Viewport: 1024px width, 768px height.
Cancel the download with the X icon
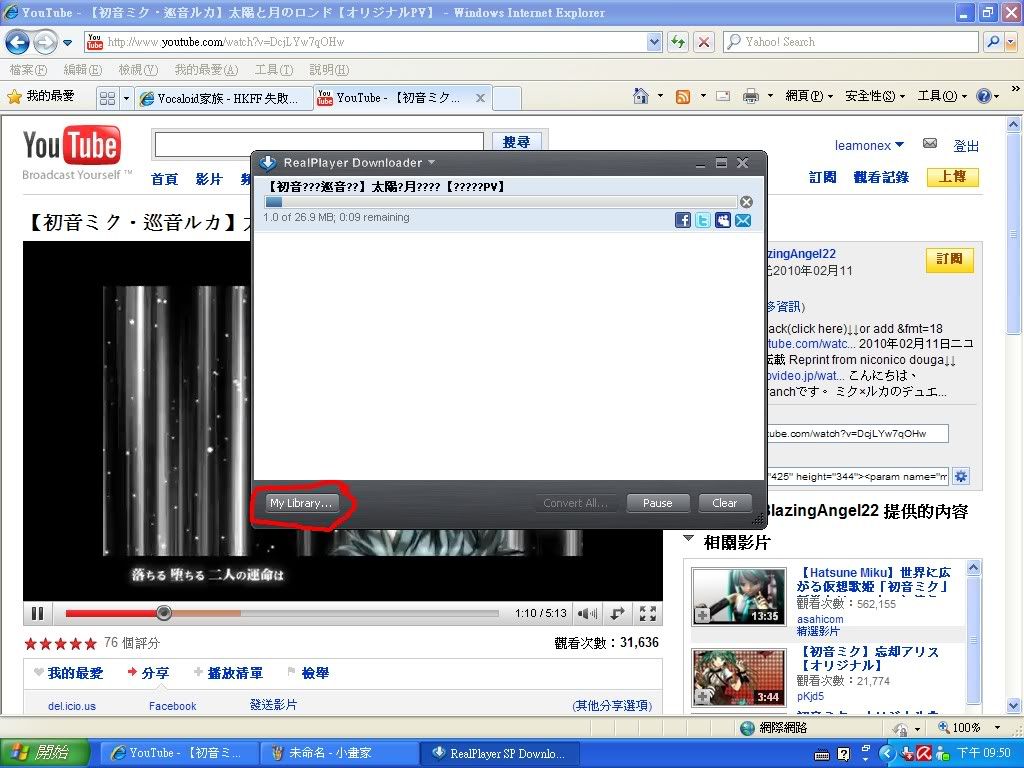point(746,202)
